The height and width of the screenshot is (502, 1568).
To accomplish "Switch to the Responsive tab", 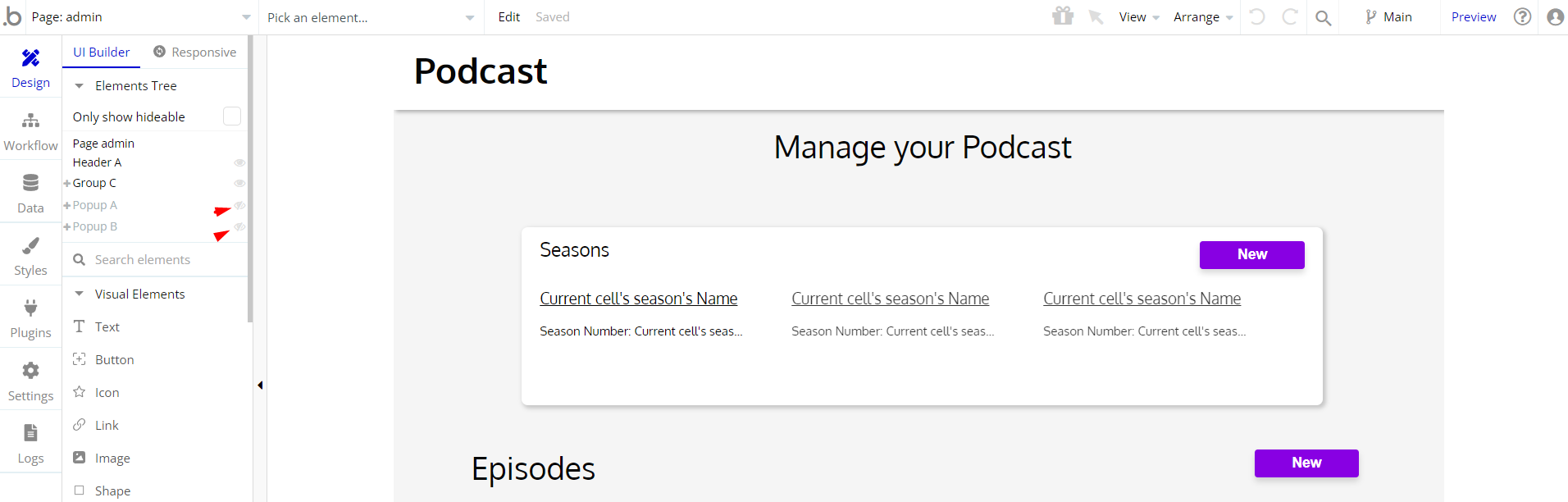I will click(195, 52).
